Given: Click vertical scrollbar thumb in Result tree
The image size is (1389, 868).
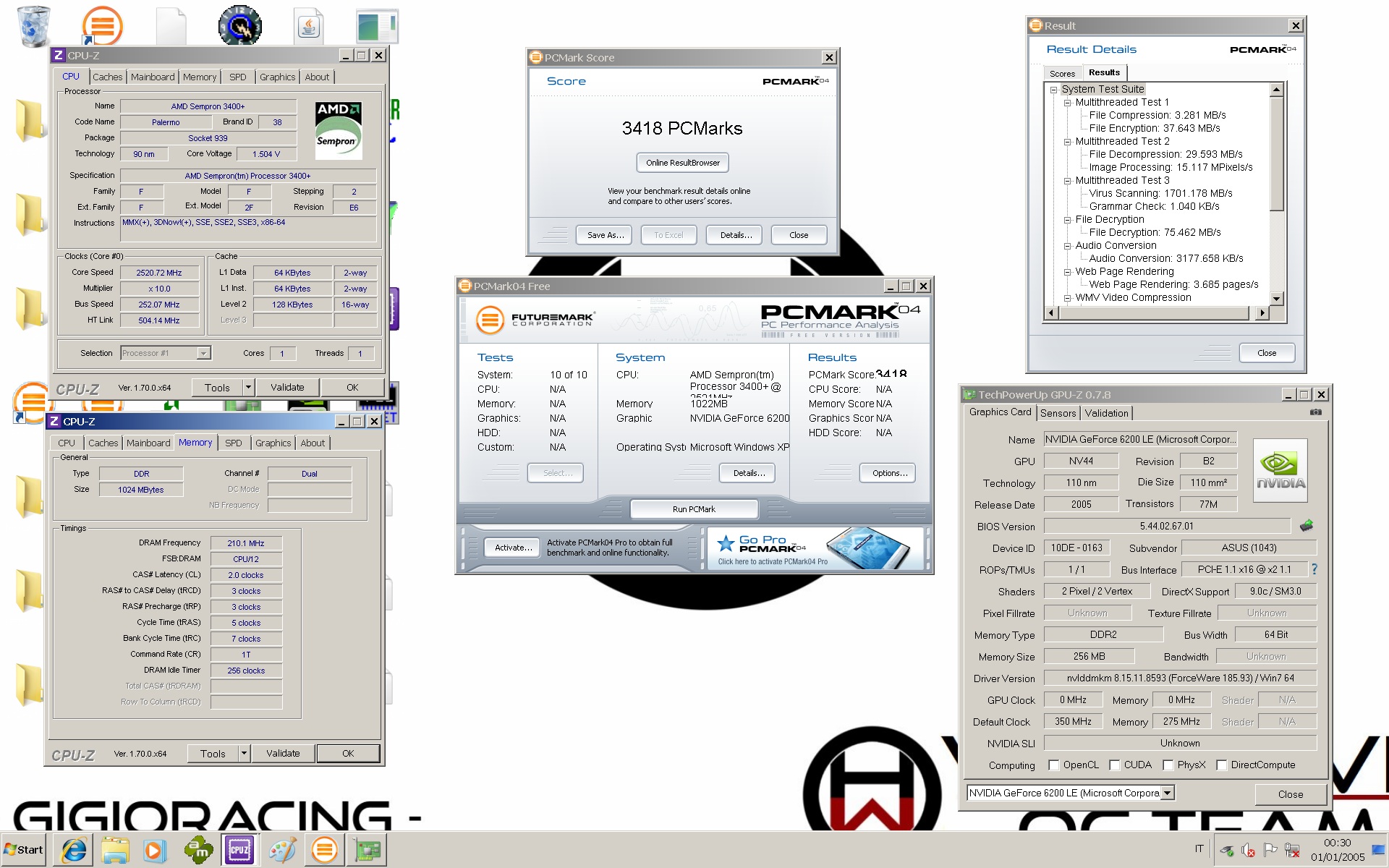Looking at the screenshot, I should pyautogui.click(x=1276, y=153).
